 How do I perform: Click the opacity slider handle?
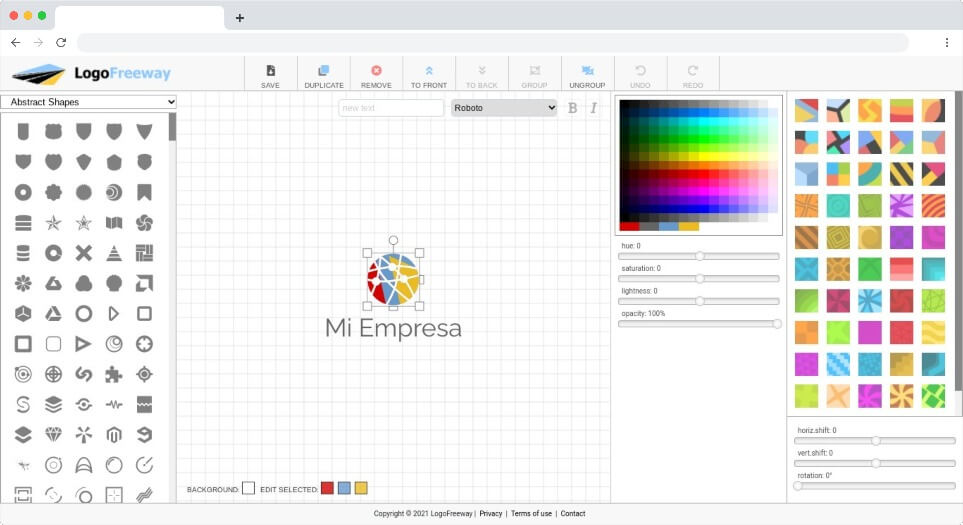tap(777, 324)
